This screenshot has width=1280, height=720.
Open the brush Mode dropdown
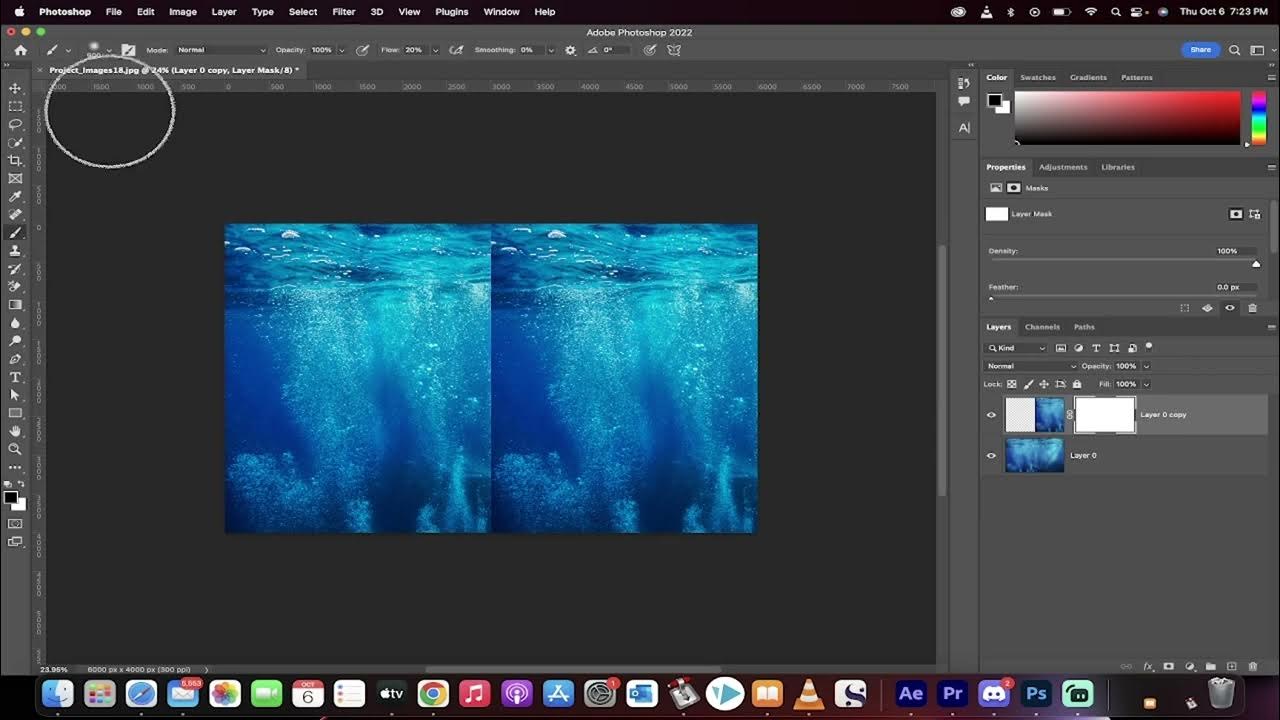tap(221, 50)
